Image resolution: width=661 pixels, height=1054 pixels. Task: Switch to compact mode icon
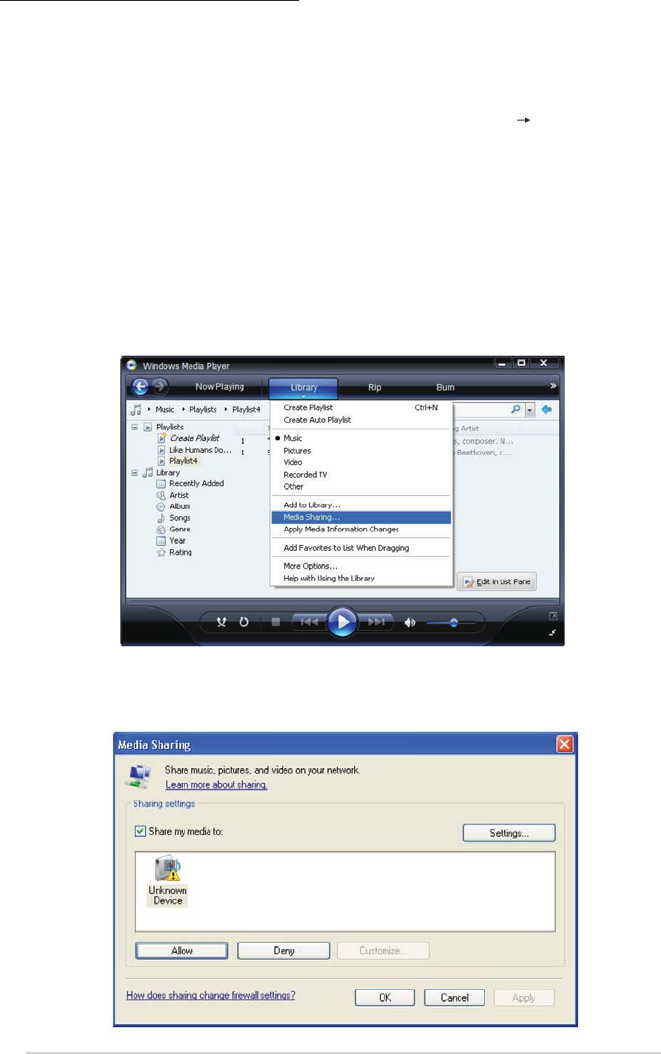(x=553, y=633)
